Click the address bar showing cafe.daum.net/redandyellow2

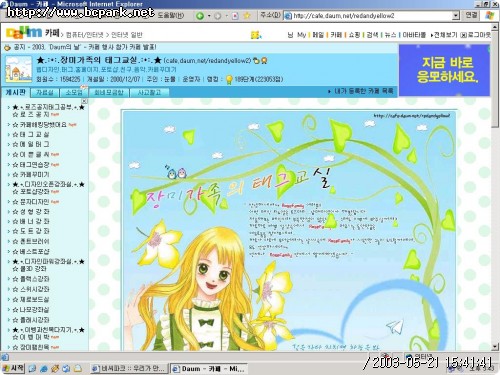(x=371, y=16)
